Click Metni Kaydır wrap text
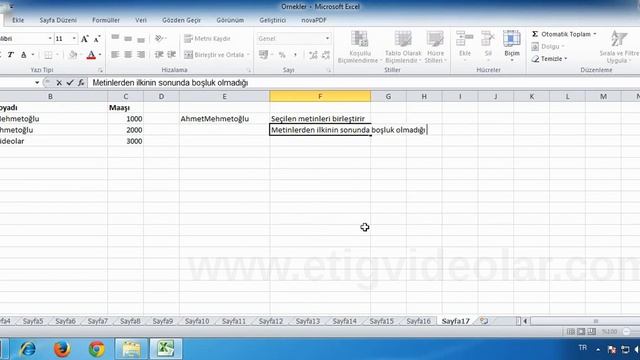The image size is (640, 360). click(207, 38)
